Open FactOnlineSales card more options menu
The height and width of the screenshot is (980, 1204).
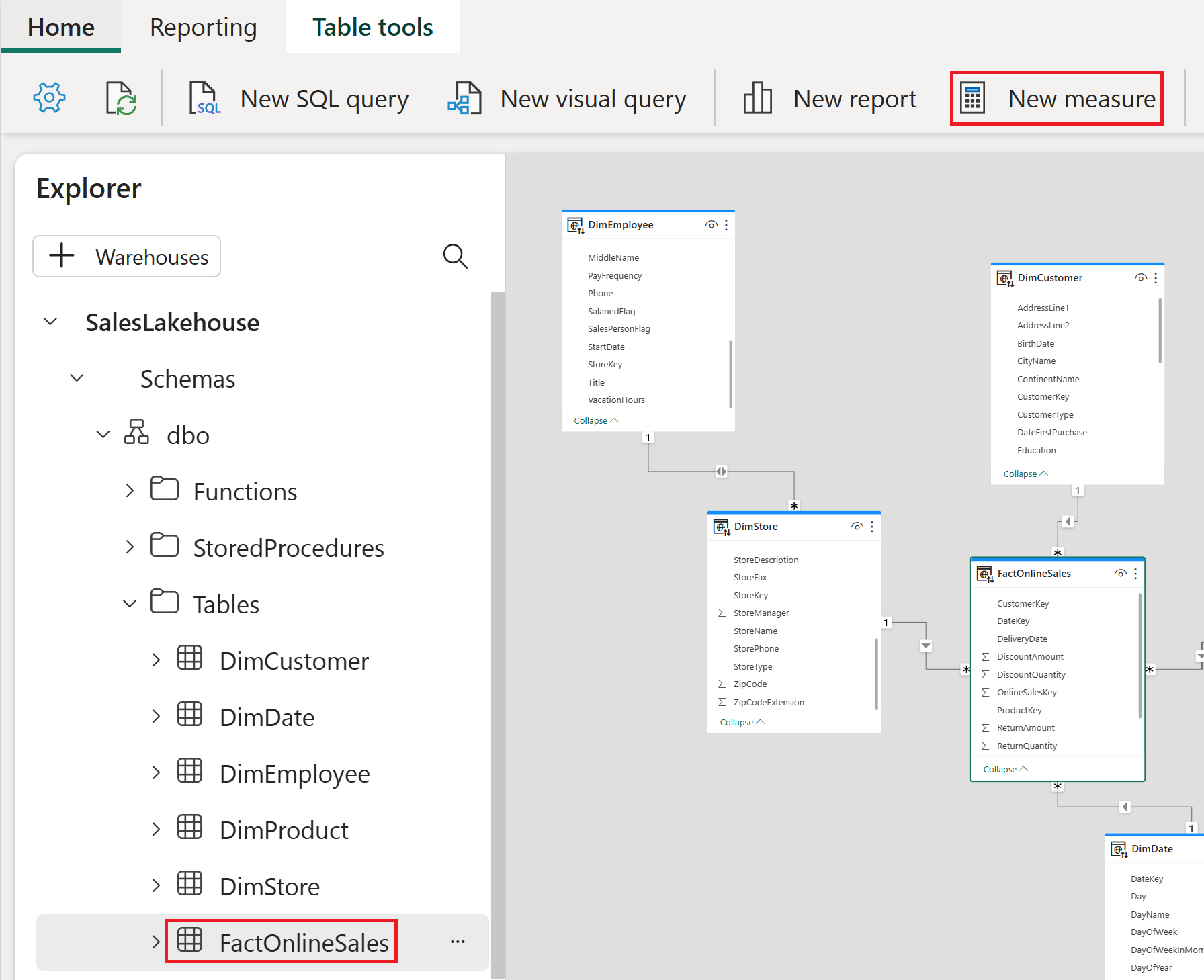click(1135, 574)
